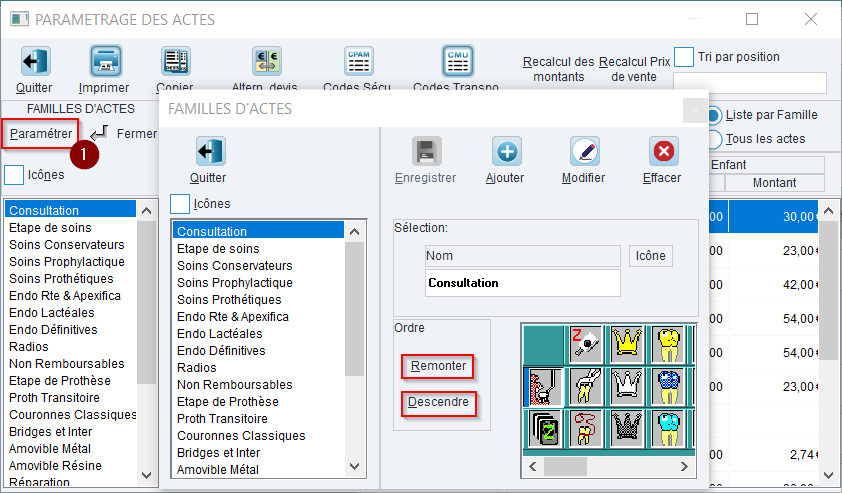Pick the yellow molar tooth icon
The image size is (842, 493).
tap(669, 344)
